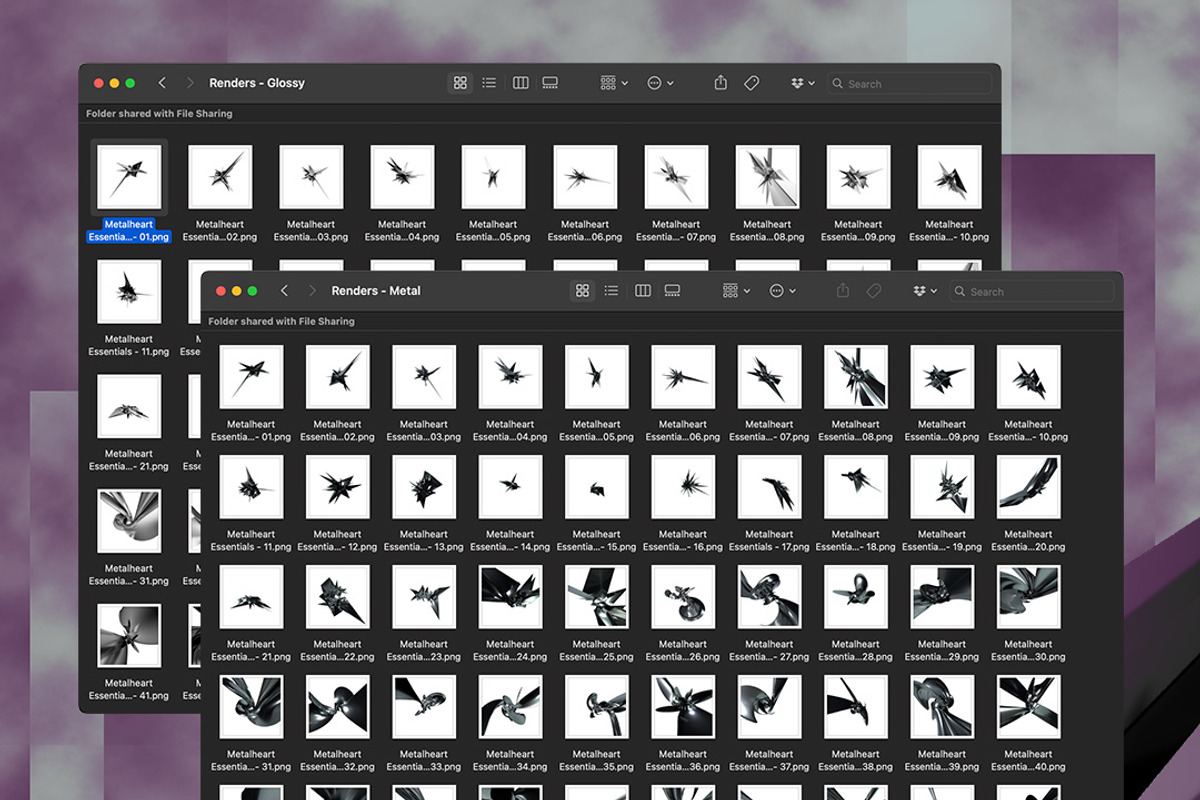Select Metal file thumbnail ending 20.png

pos(1028,487)
